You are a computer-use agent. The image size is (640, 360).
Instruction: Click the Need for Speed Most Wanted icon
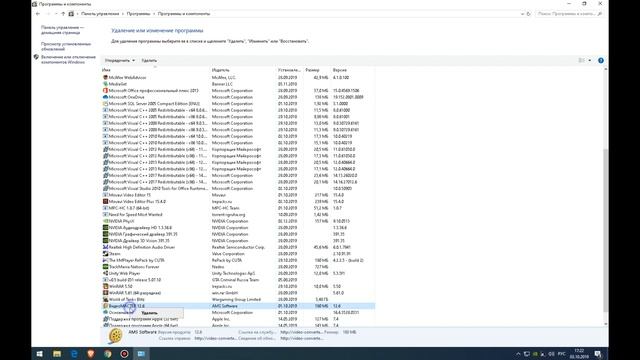[105, 214]
